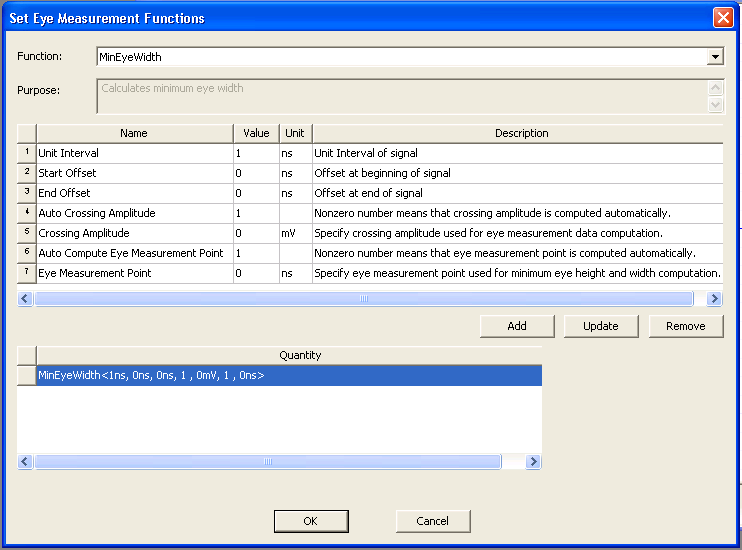Viewport: 742px width, 550px height.
Task: Remove the selected quantity
Action: [x=686, y=326]
